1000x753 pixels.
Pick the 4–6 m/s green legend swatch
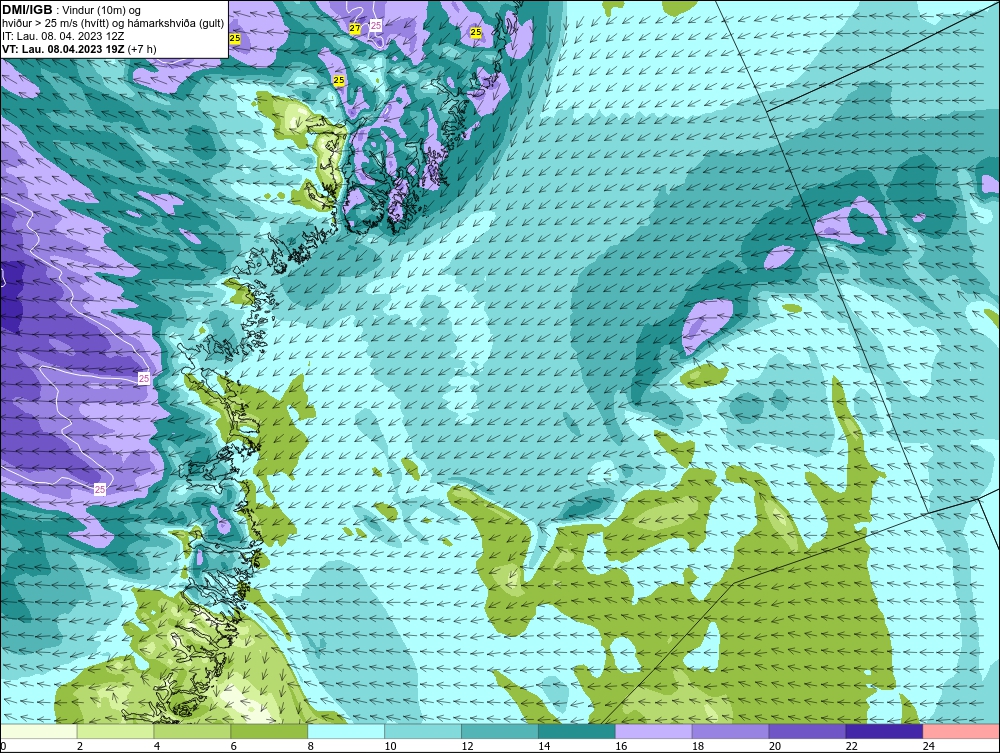click(192, 731)
